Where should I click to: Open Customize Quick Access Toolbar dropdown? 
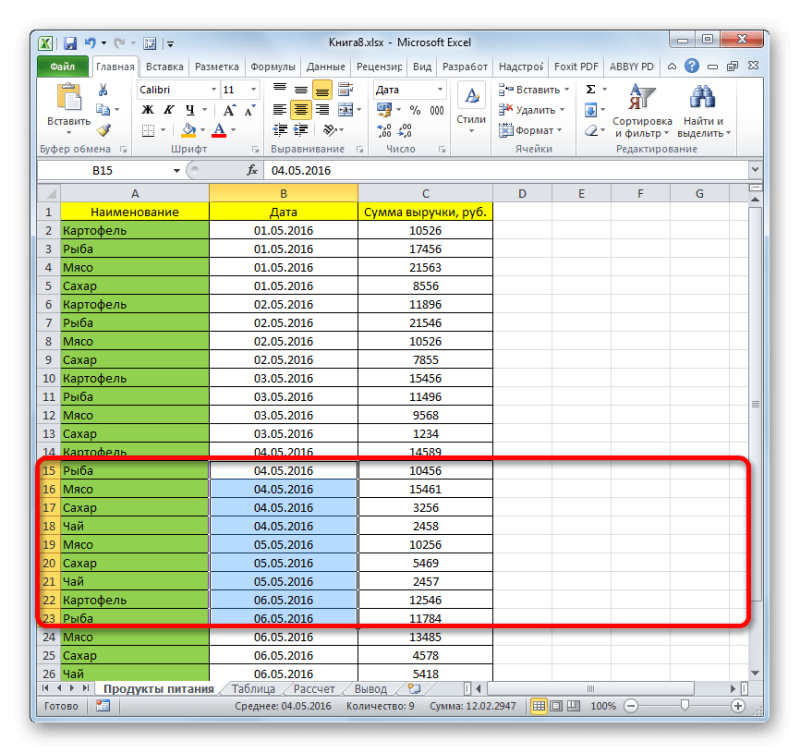pyautogui.click(x=170, y=44)
